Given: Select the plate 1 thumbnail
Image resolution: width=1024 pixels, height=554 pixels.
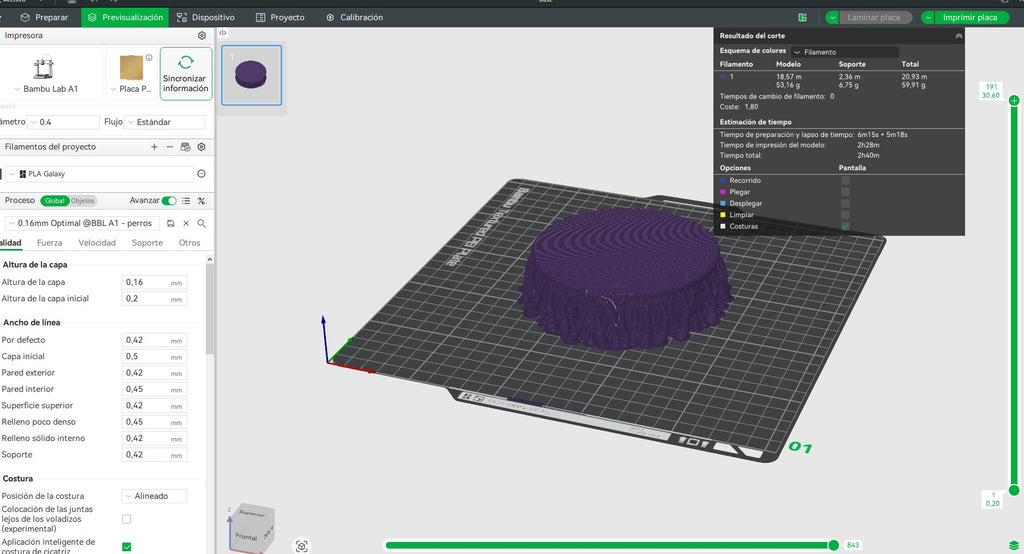Looking at the screenshot, I should pyautogui.click(x=251, y=75).
